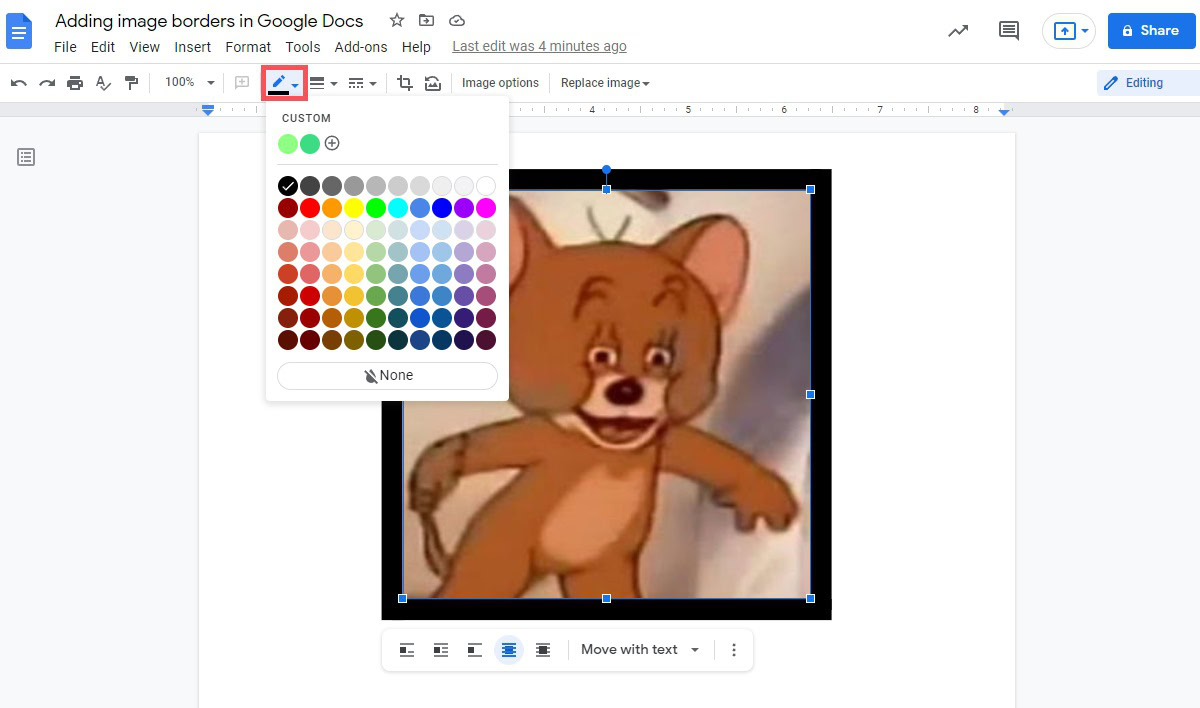Select the Paint format roller icon
The height and width of the screenshot is (708, 1200).
pos(131,83)
